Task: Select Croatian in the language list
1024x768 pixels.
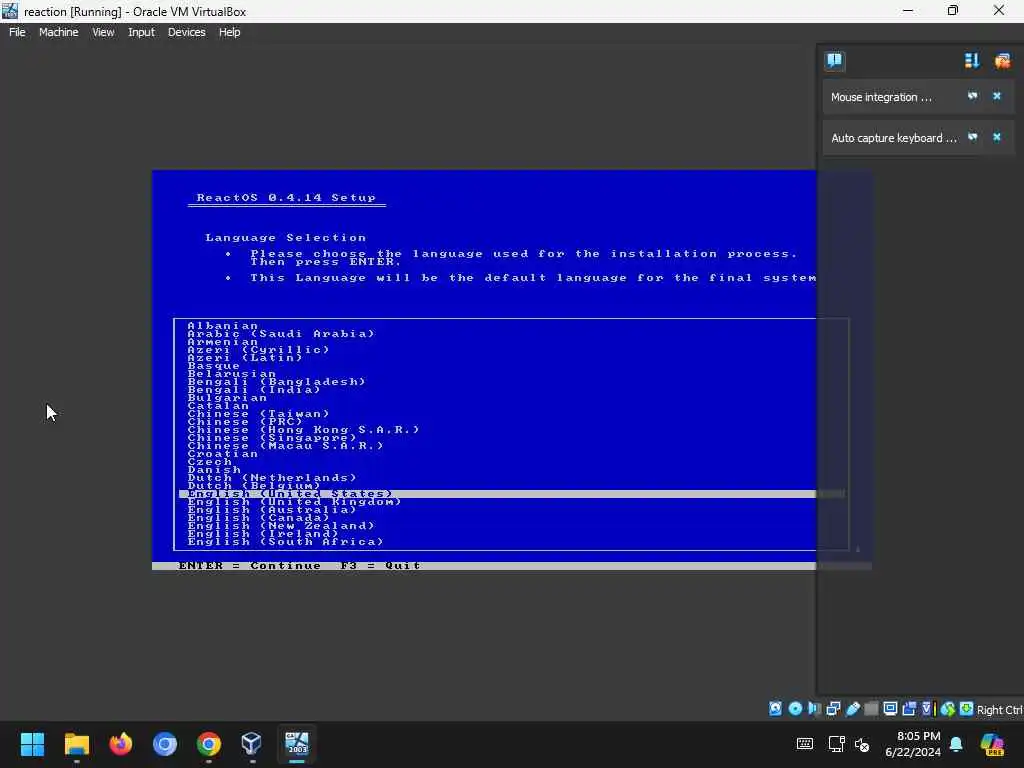Action: (x=223, y=453)
